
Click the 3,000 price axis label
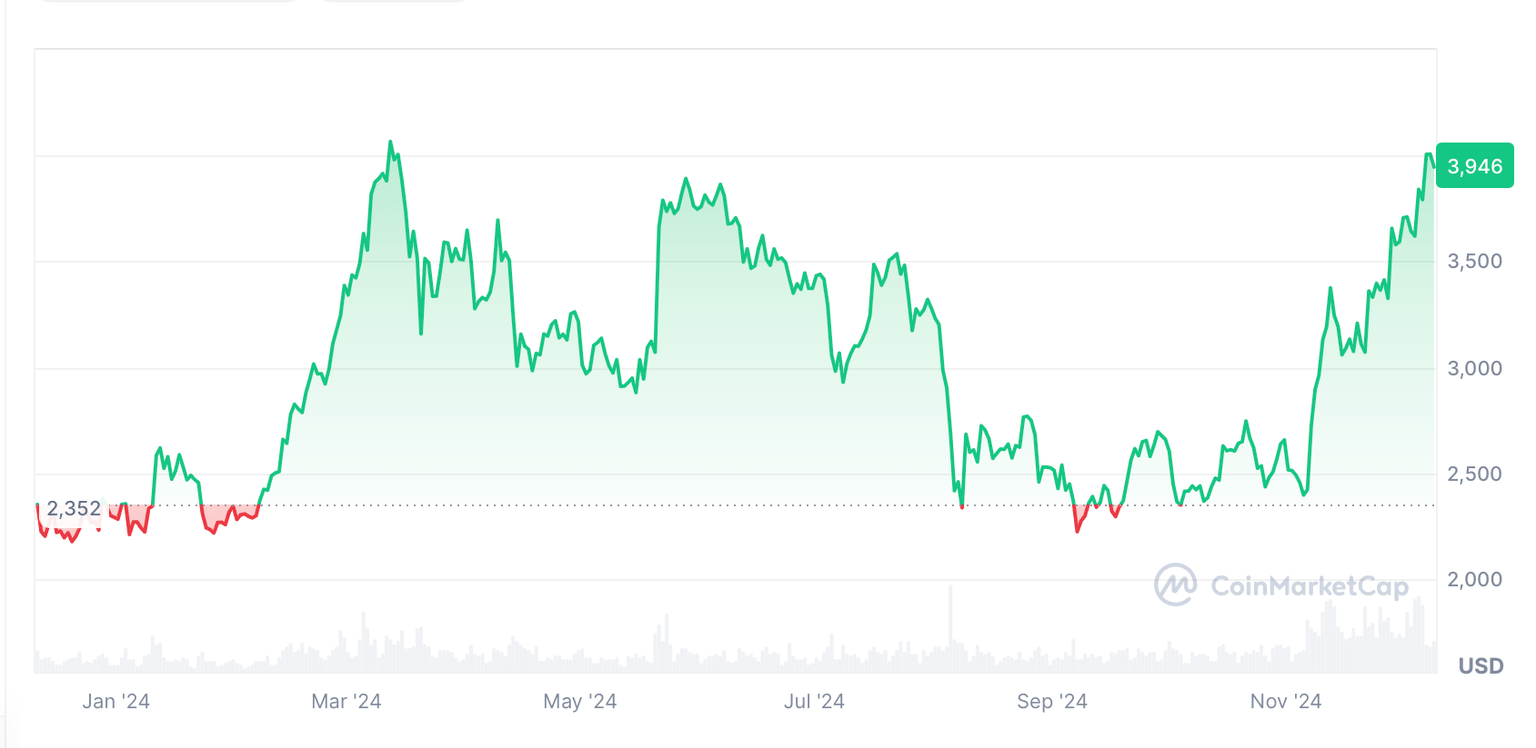point(1475,368)
